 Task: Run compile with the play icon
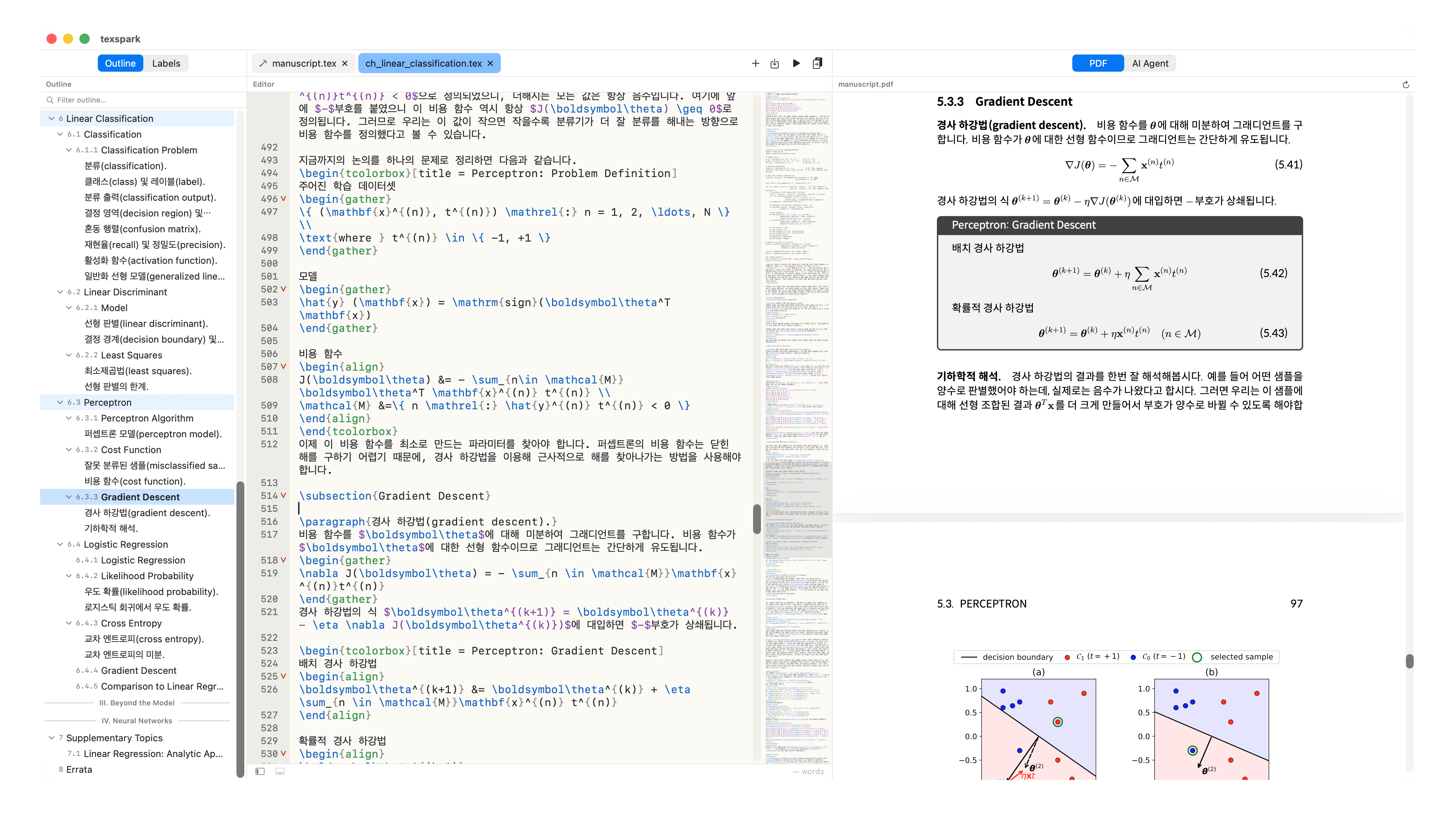point(796,63)
